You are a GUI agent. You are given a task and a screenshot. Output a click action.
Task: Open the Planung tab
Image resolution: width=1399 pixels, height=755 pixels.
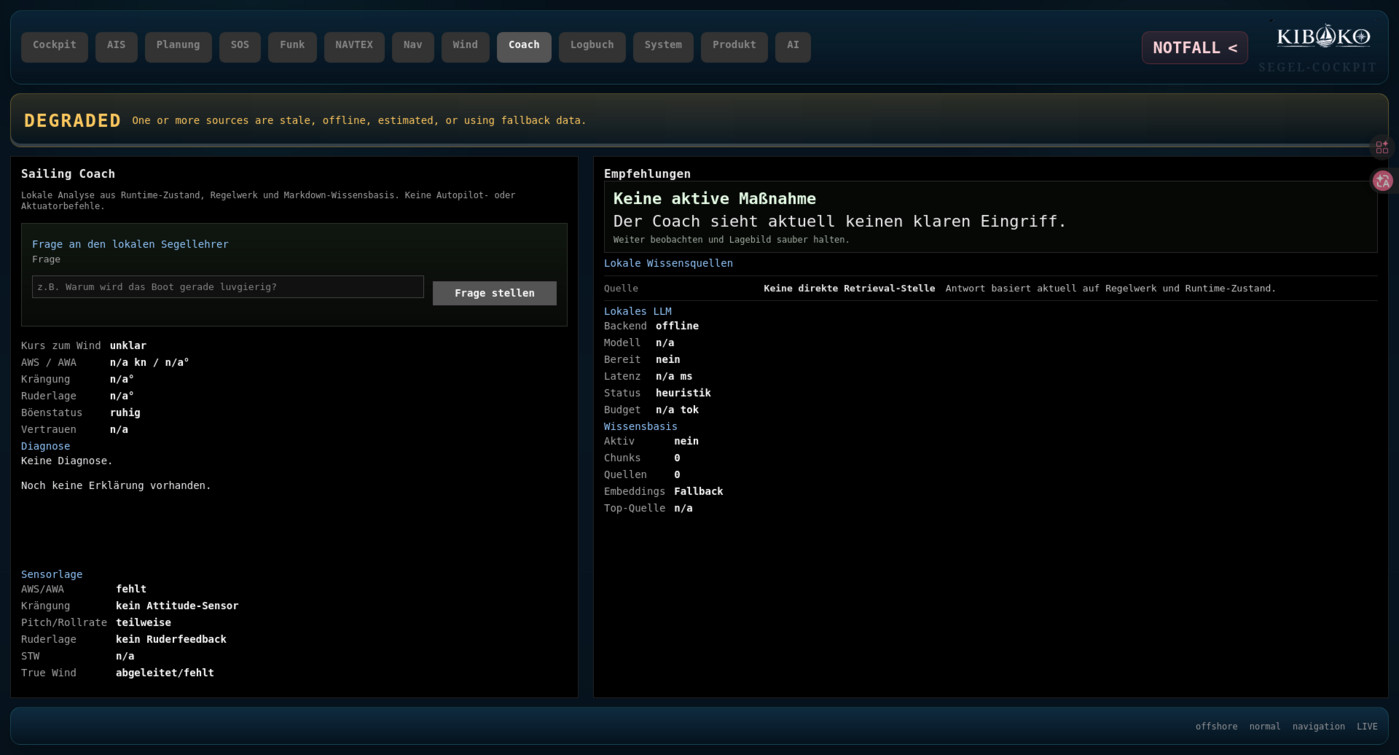tap(178, 46)
